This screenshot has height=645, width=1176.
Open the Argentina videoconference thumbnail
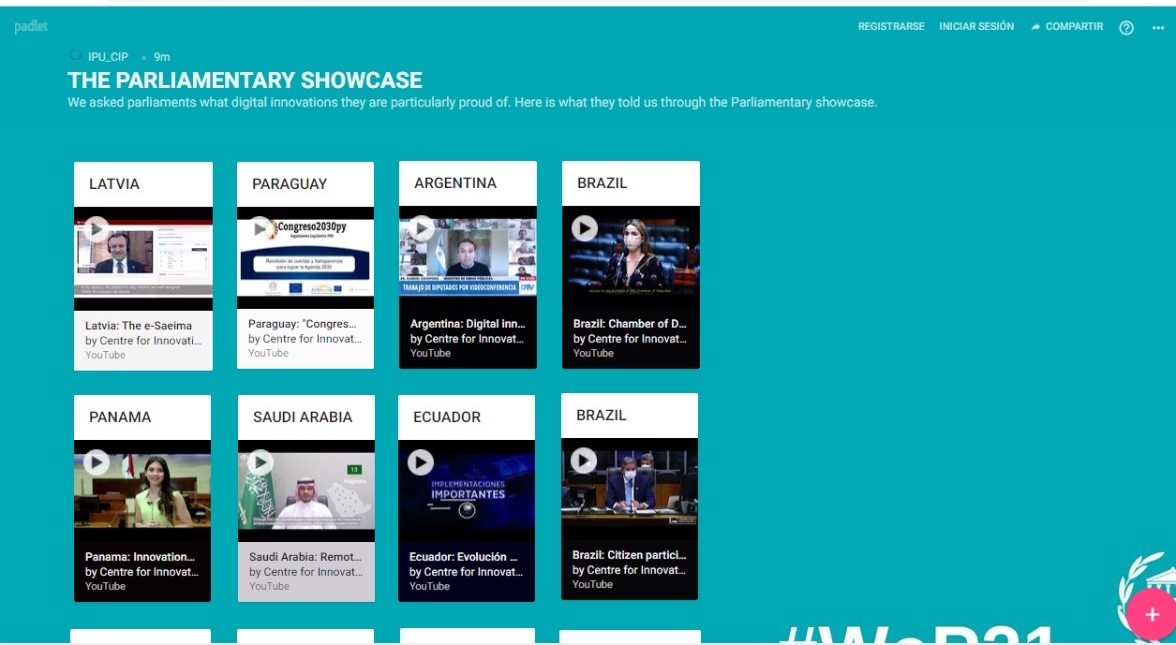[x=468, y=257]
